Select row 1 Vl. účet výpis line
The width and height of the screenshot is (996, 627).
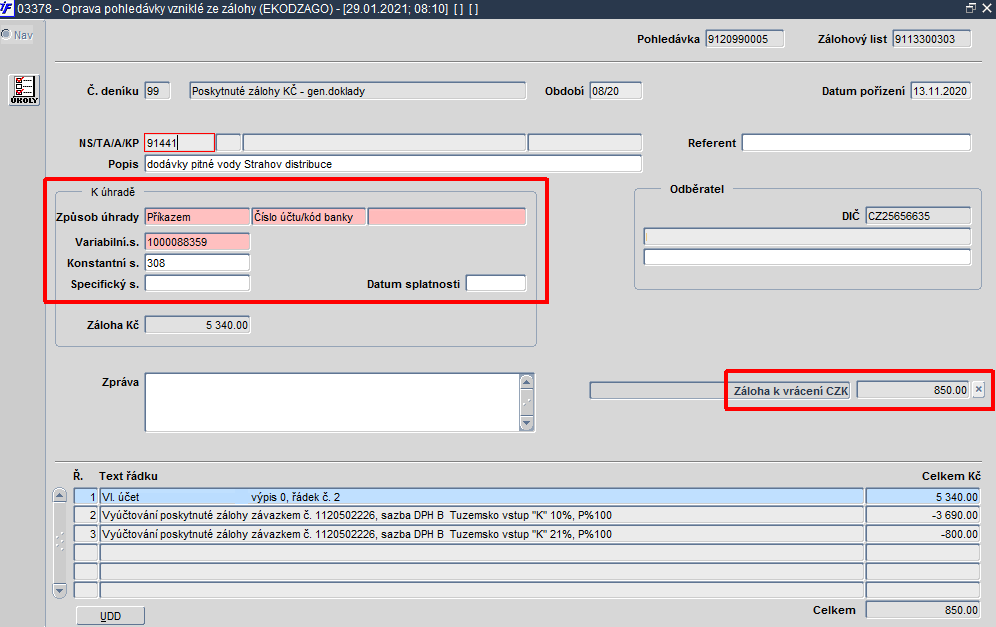pos(481,497)
